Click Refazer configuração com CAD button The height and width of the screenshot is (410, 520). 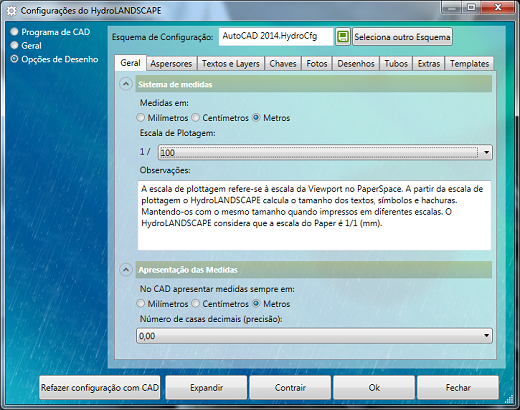tap(100, 388)
